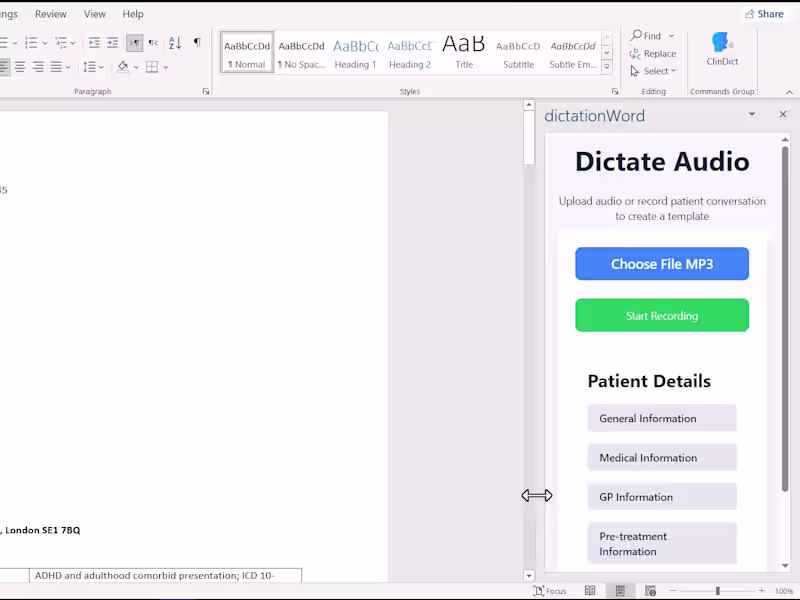The height and width of the screenshot is (600, 800).
Task: Click the Share button
Action: point(764,14)
